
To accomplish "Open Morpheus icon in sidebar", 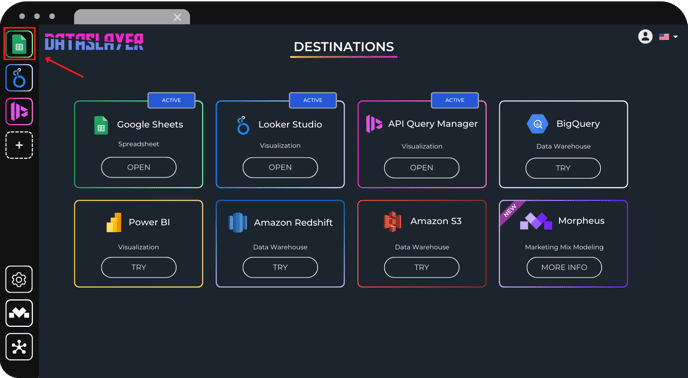I will pos(19,313).
